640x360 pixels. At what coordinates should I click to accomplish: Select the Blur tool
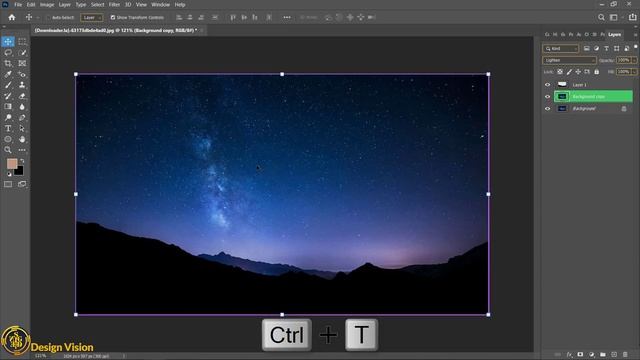pyautogui.click(x=22, y=107)
